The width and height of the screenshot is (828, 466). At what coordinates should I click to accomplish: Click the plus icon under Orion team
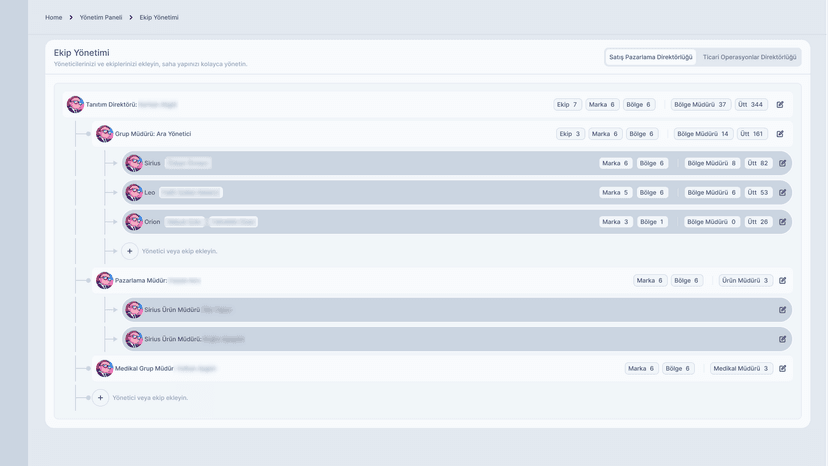pos(130,251)
